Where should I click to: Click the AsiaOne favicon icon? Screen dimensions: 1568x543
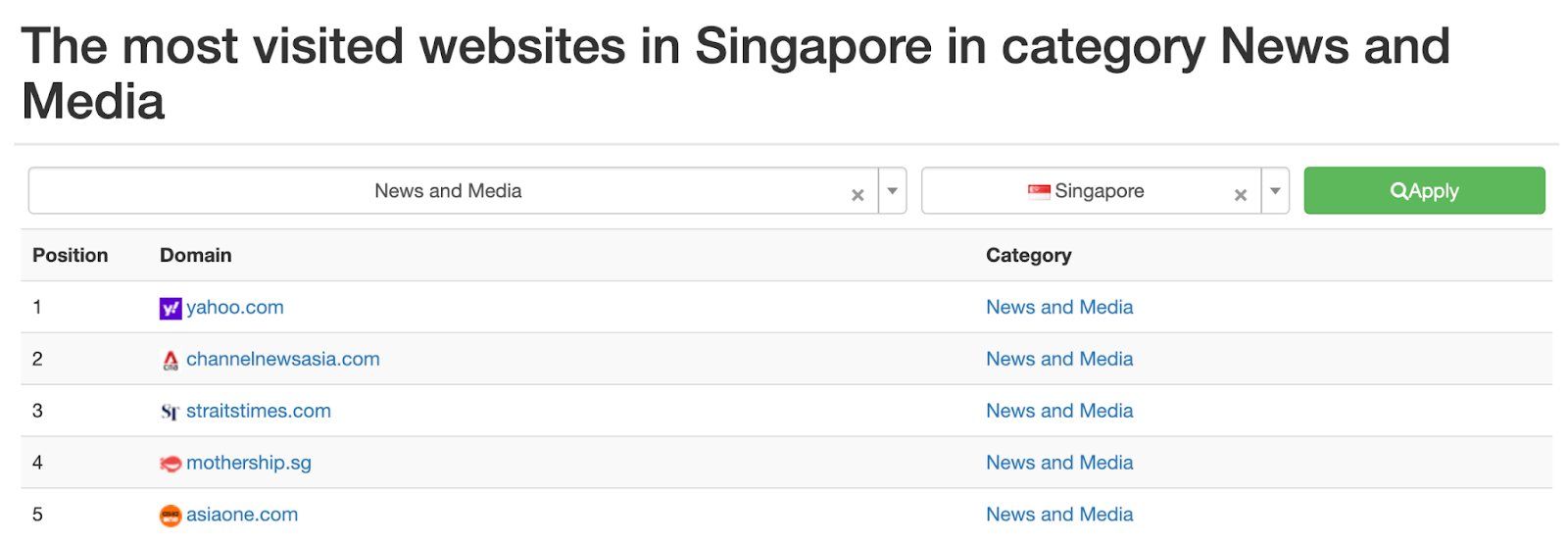(171, 516)
